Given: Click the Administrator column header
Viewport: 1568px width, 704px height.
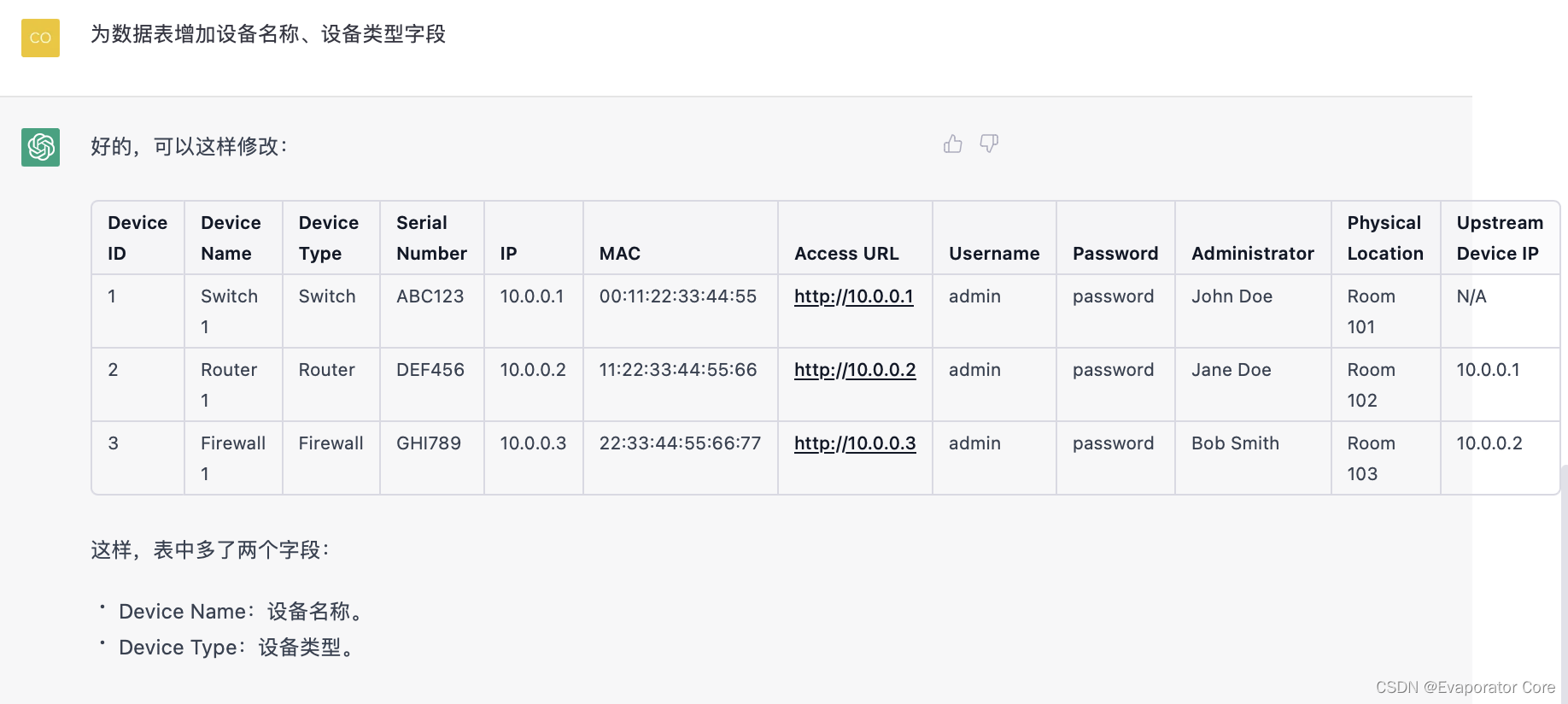Looking at the screenshot, I should pyautogui.click(x=1252, y=254).
